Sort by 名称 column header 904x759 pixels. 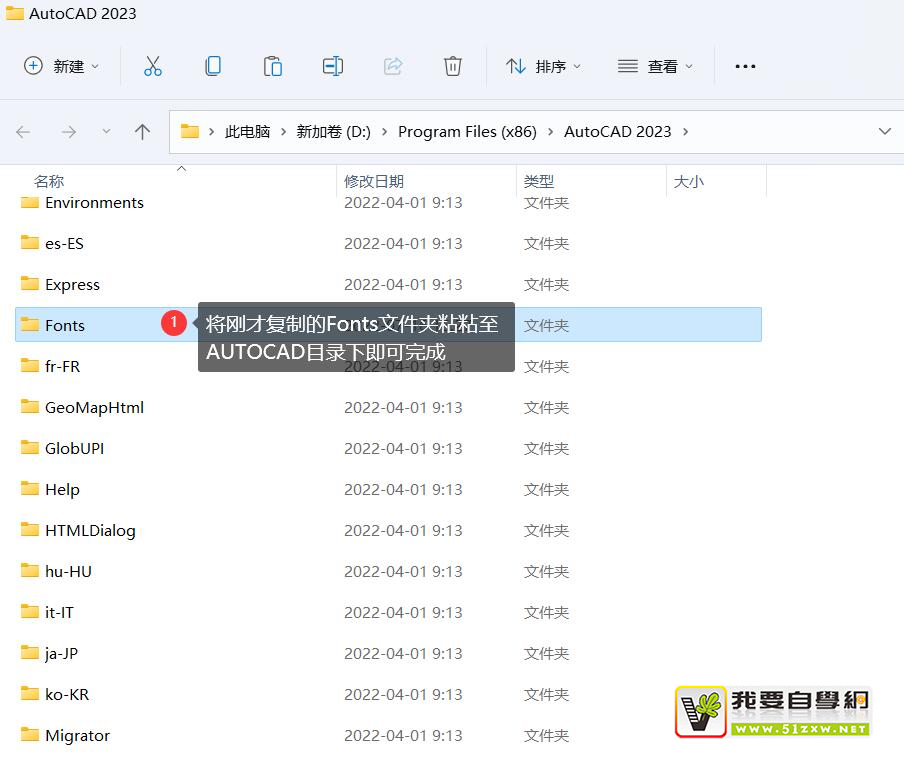(x=49, y=181)
